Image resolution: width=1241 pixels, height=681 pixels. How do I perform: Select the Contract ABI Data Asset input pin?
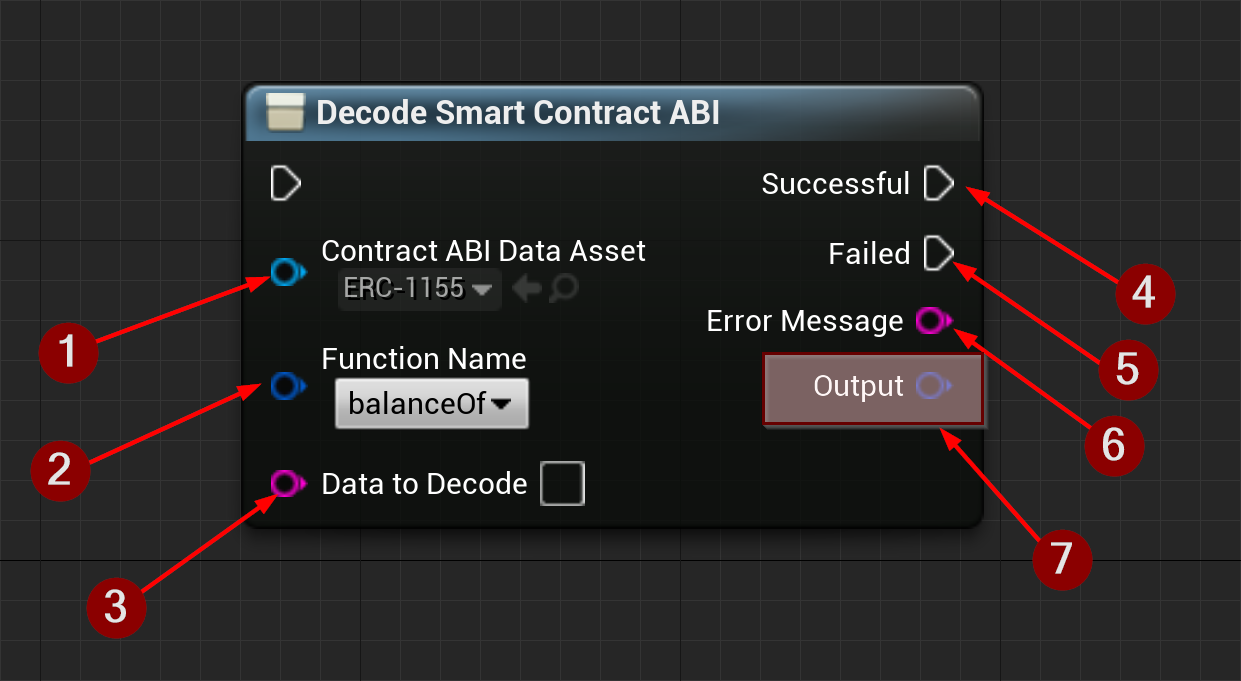pyautogui.click(x=285, y=271)
